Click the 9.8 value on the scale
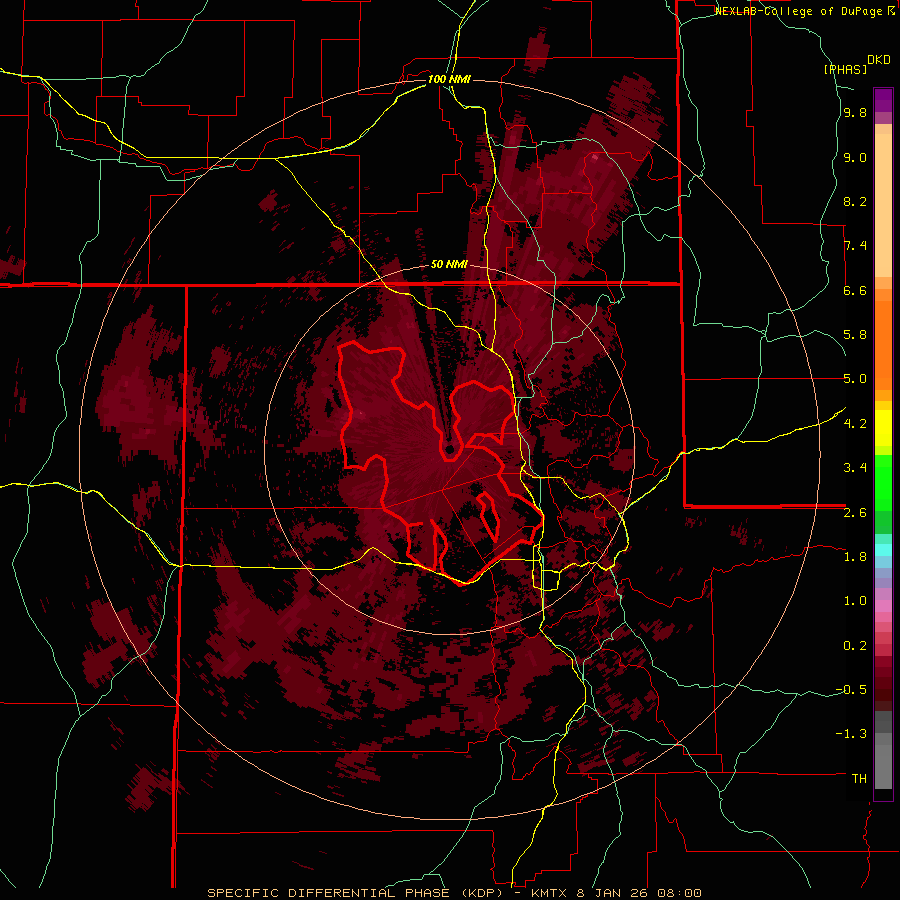Screen dimensions: 900x900 click(855, 113)
